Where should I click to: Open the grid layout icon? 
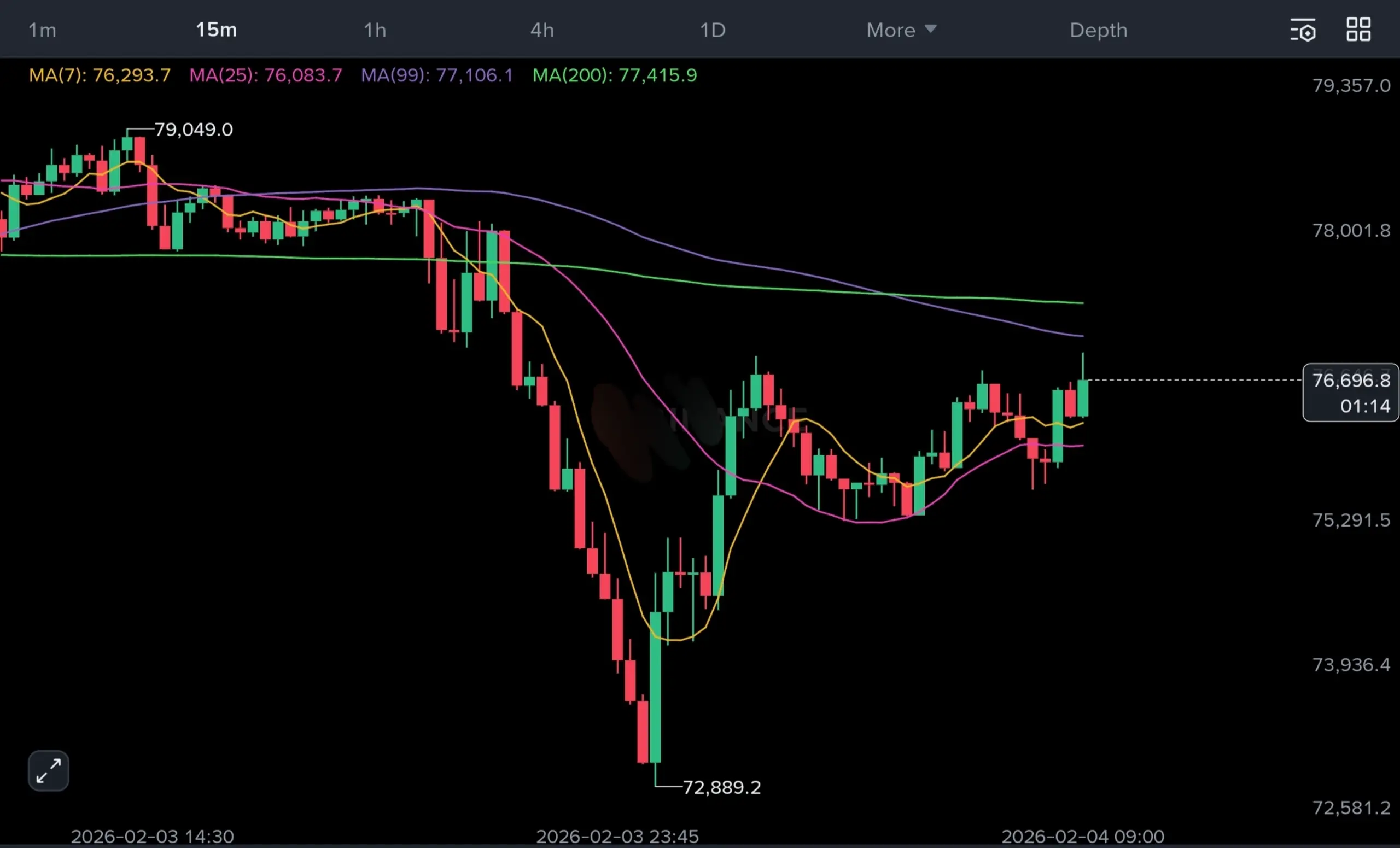(1358, 30)
